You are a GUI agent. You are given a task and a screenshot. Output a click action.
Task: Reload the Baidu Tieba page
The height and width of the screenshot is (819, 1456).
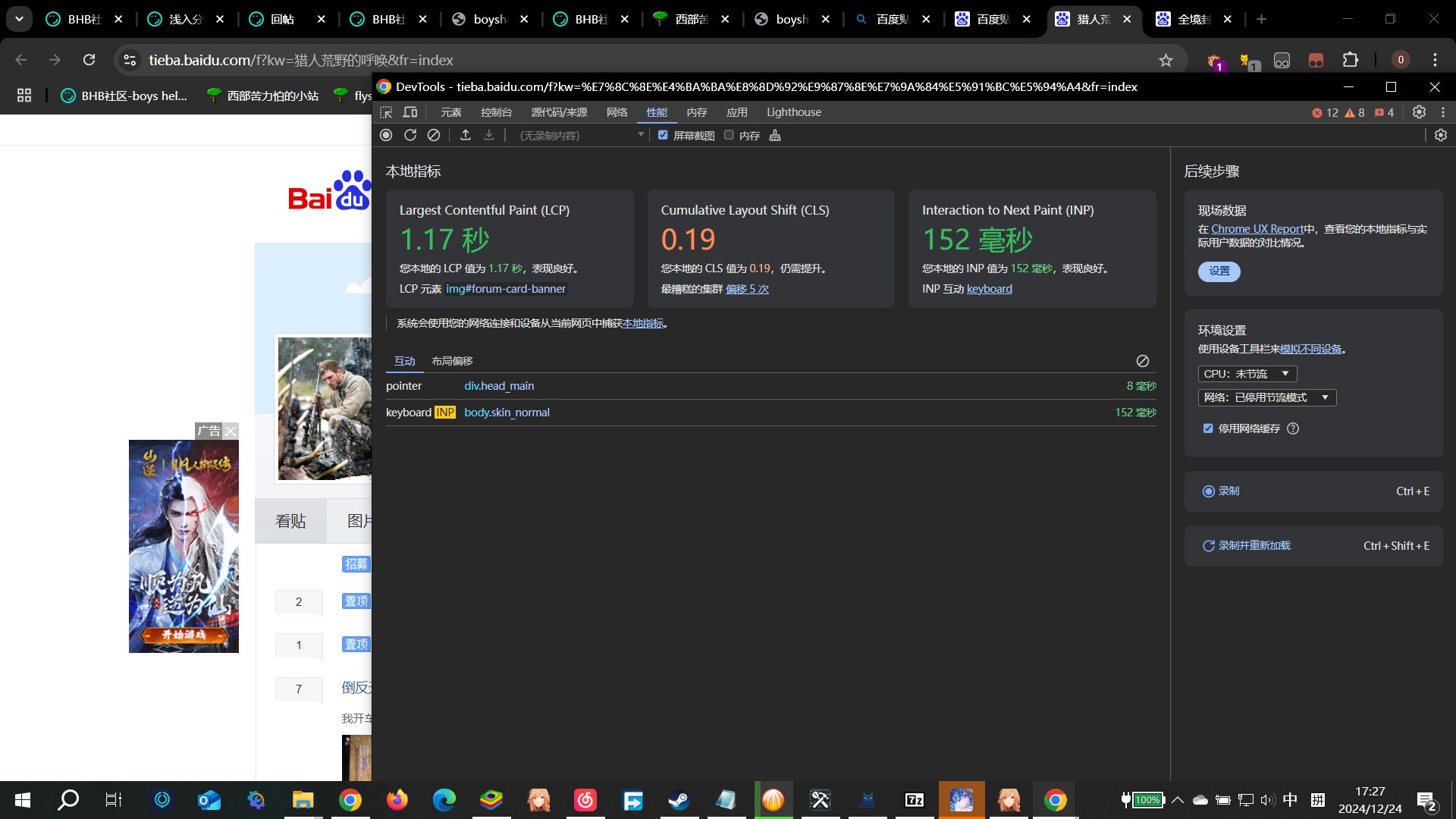(x=89, y=60)
